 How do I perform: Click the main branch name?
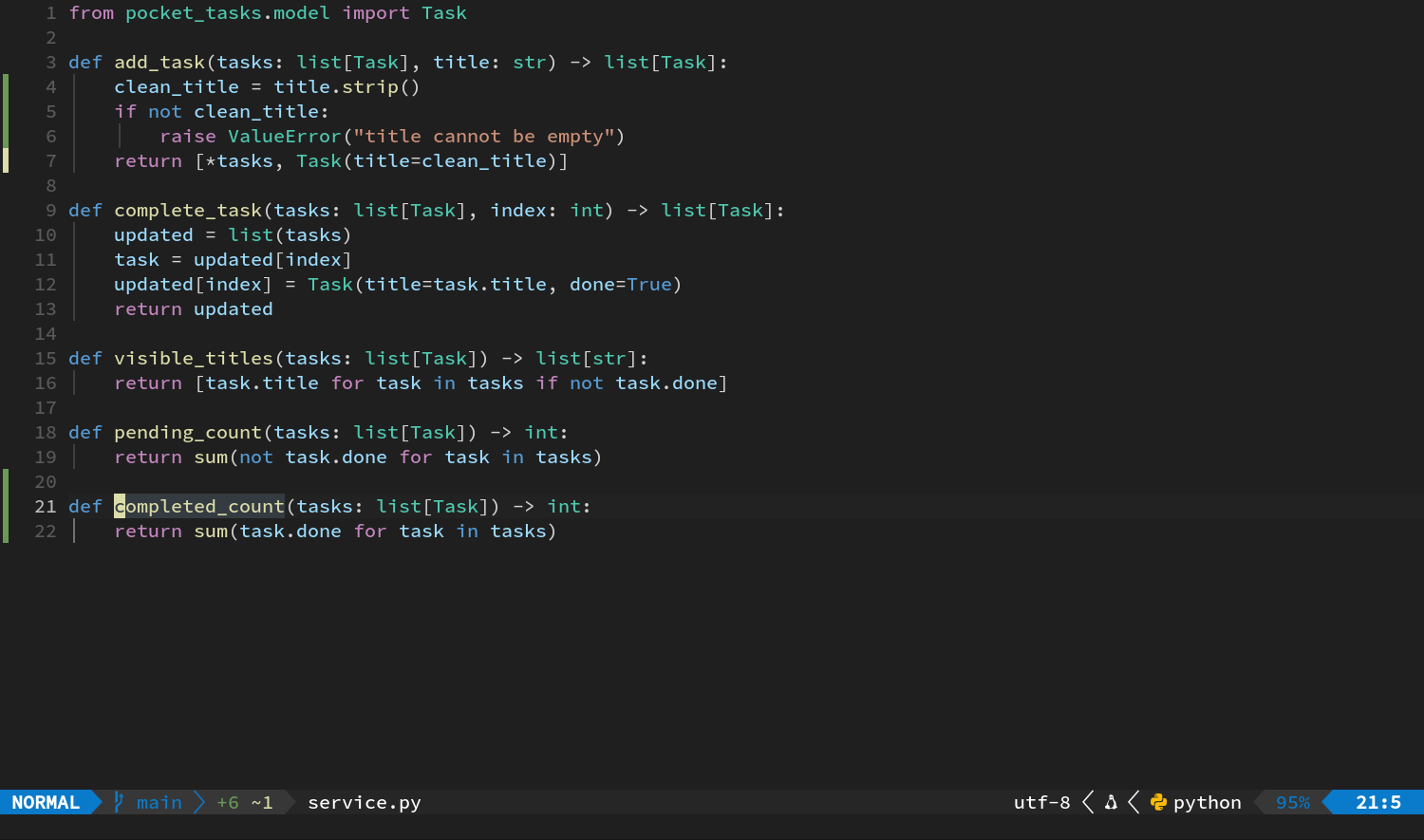[x=159, y=802]
